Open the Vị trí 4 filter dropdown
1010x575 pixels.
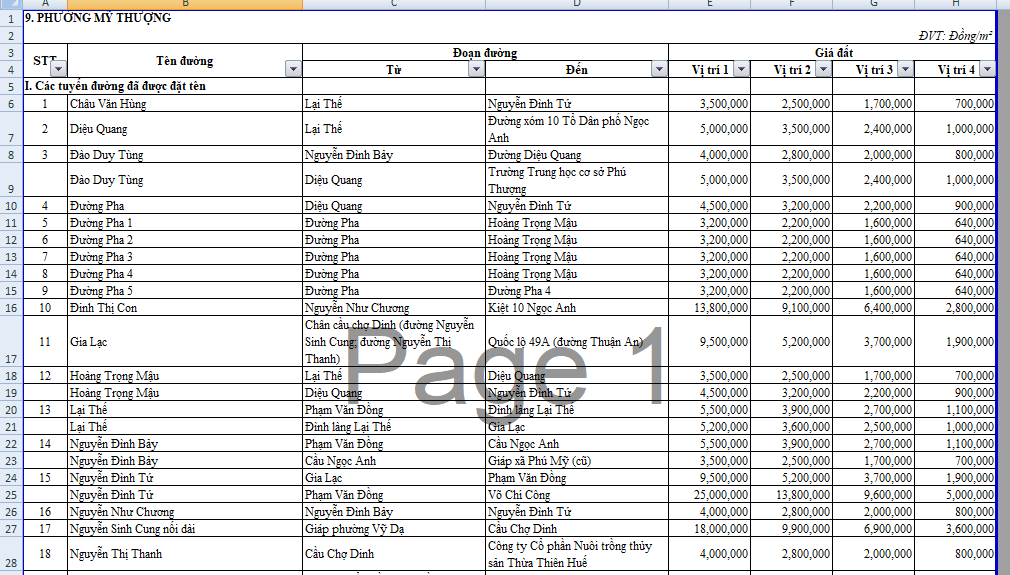987,69
